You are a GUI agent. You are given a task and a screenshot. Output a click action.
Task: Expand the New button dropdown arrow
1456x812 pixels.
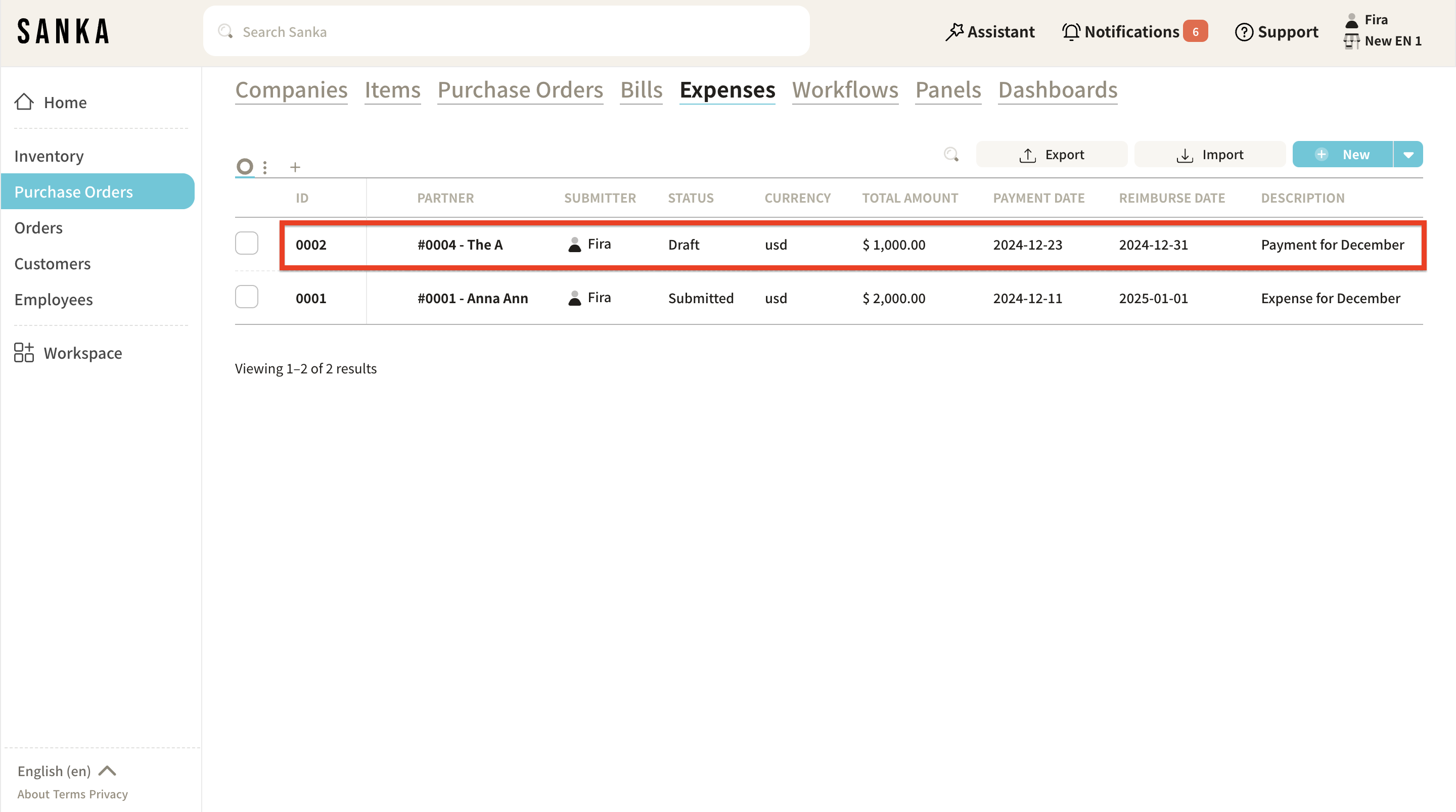pyautogui.click(x=1408, y=154)
